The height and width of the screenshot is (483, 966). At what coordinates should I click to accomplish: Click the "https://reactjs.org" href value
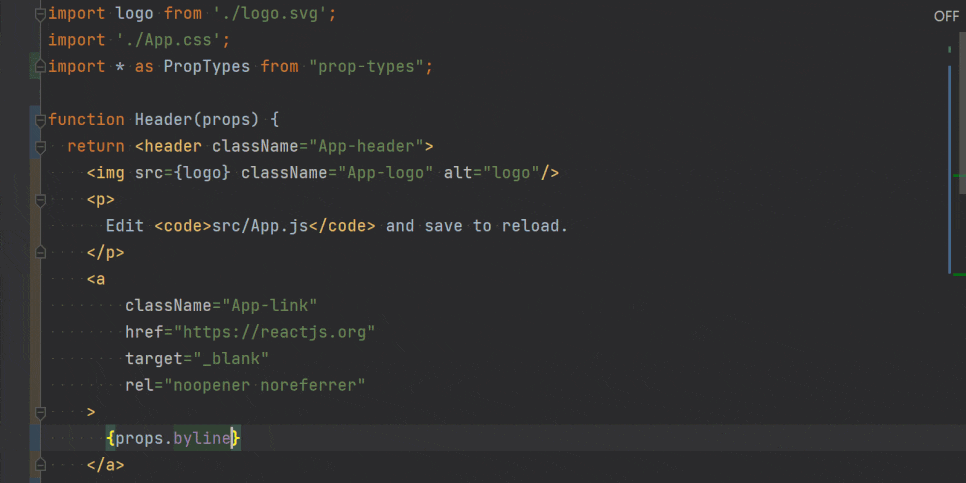click(x=274, y=332)
